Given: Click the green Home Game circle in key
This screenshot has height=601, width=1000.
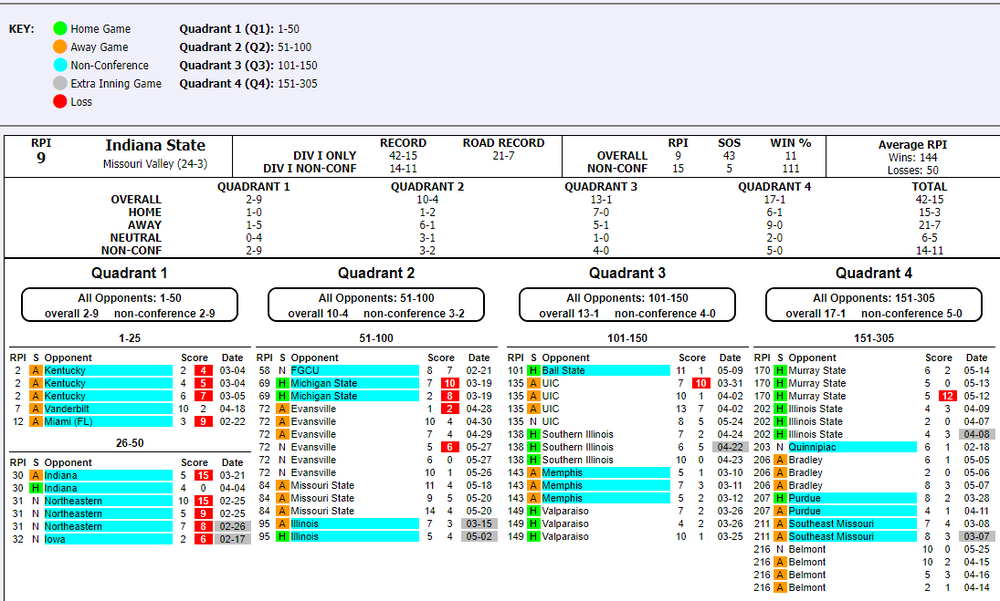Looking at the screenshot, I should click(x=60, y=29).
